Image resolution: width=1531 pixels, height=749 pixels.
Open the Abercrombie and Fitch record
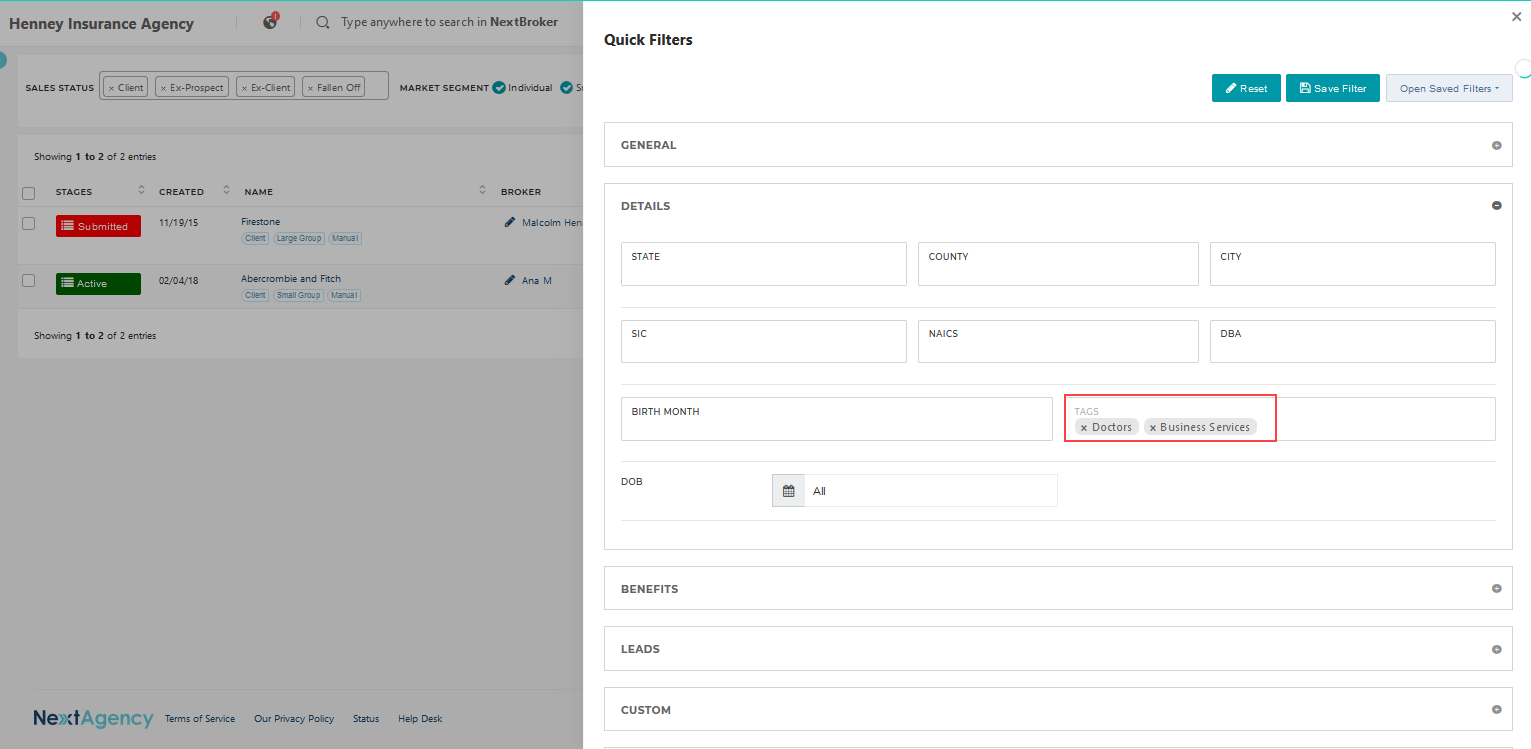coord(291,279)
